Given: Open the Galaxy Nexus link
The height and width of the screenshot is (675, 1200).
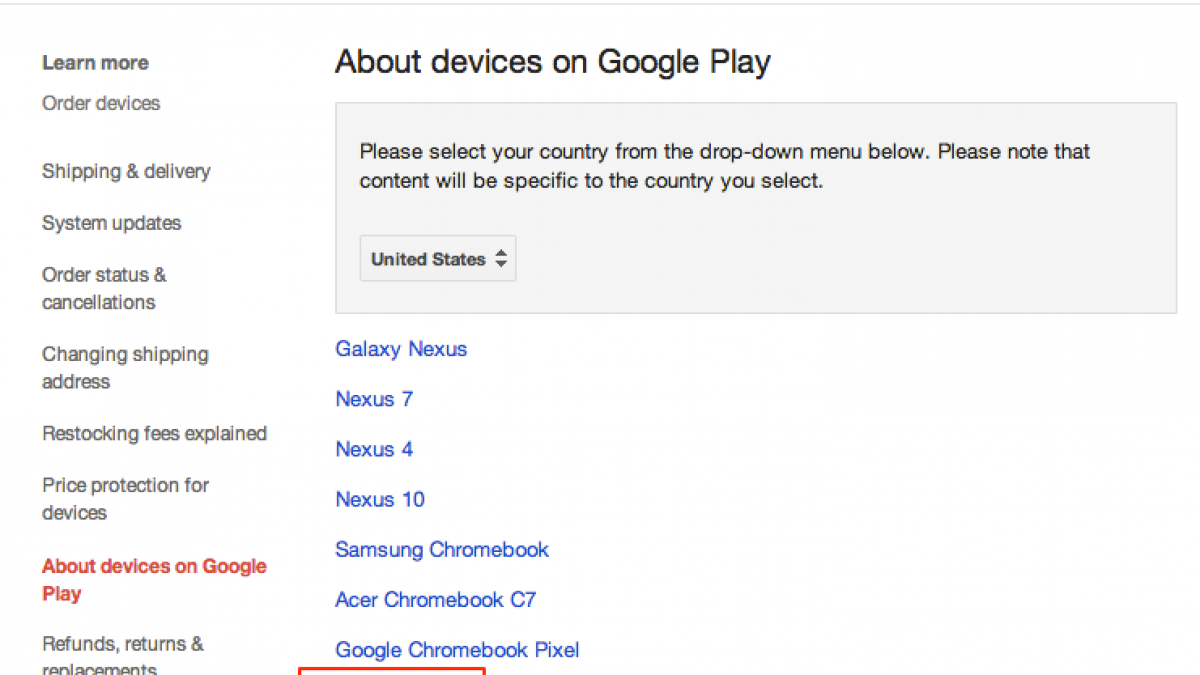Looking at the screenshot, I should [401, 349].
